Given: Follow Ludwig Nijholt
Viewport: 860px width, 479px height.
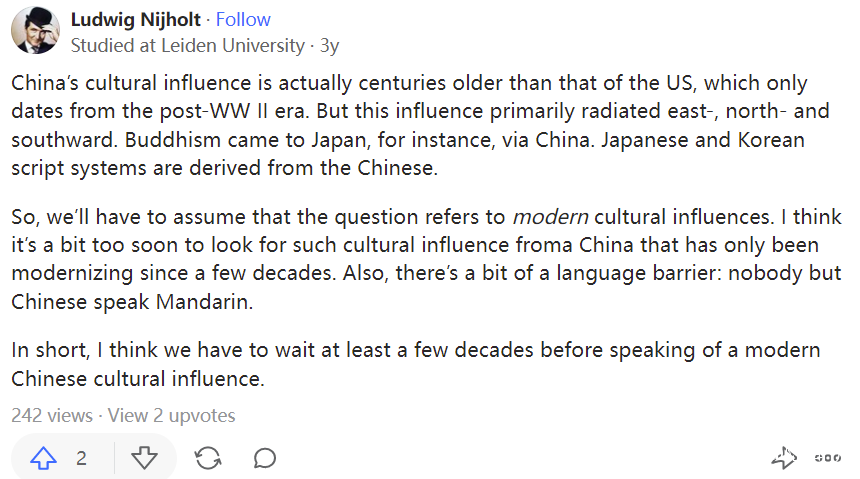Looking at the screenshot, I should (244, 20).
